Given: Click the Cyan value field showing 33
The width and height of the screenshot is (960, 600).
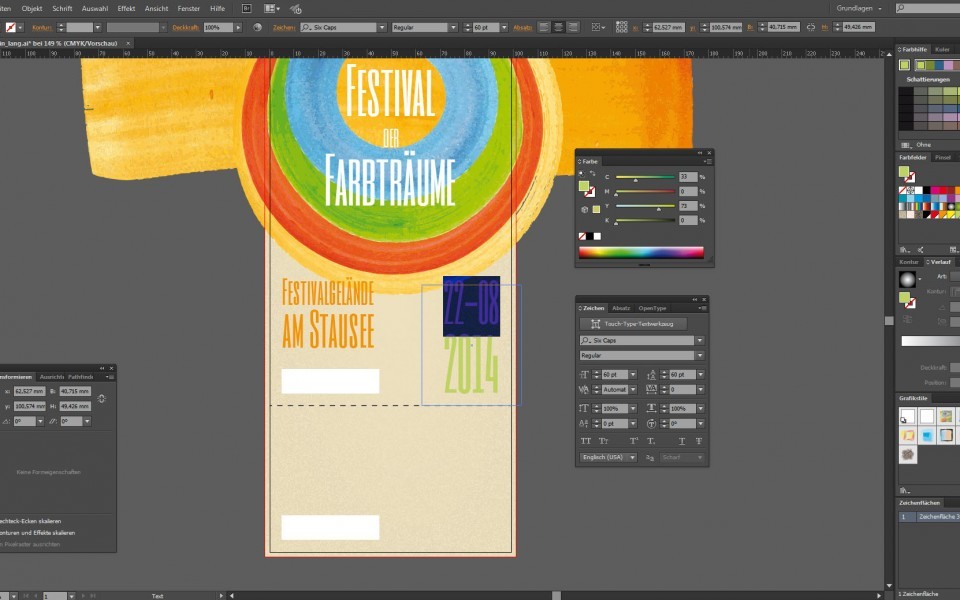Looking at the screenshot, I should tap(688, 177).
